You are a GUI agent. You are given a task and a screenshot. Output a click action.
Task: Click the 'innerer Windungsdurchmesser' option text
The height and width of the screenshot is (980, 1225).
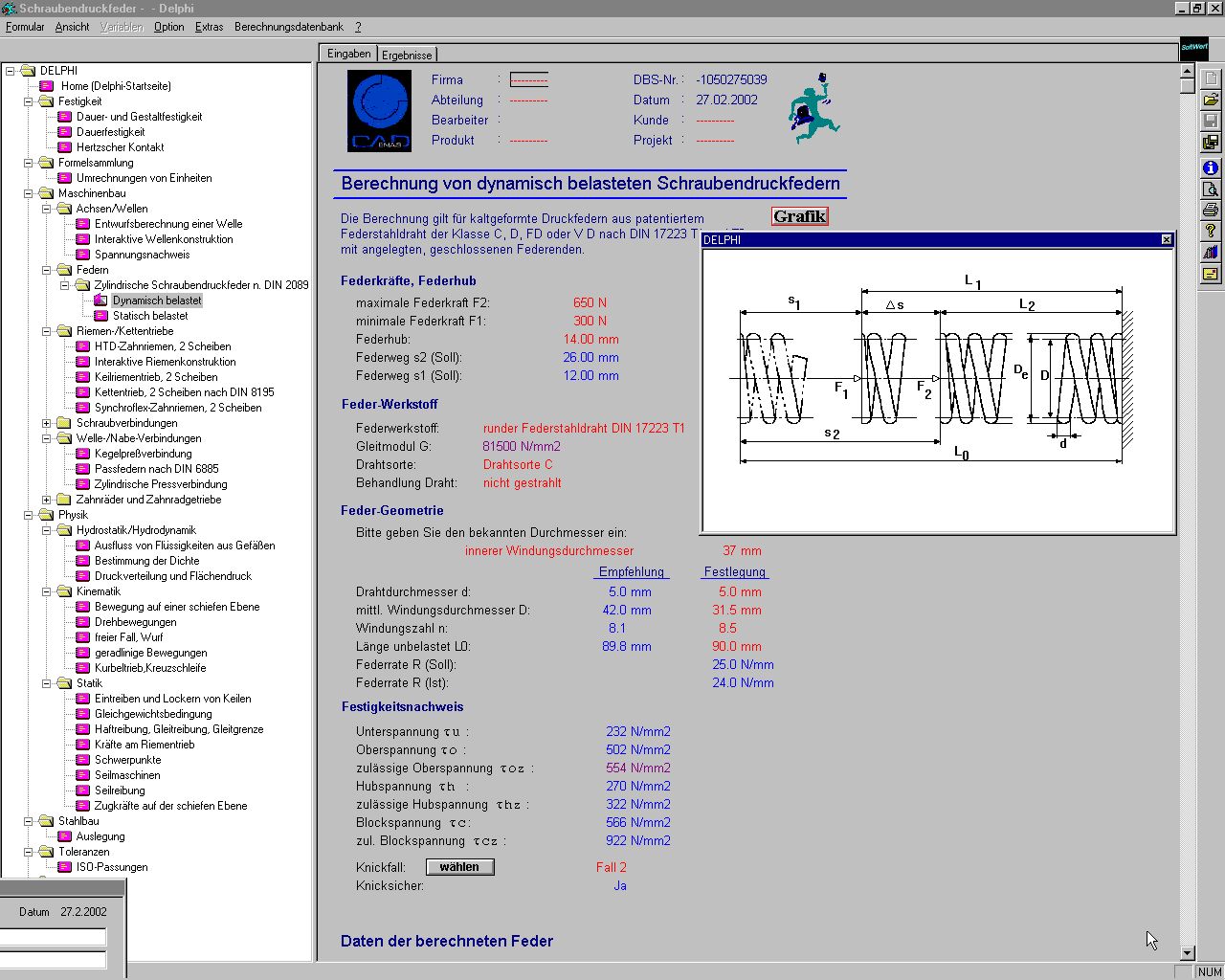point(549,550)
